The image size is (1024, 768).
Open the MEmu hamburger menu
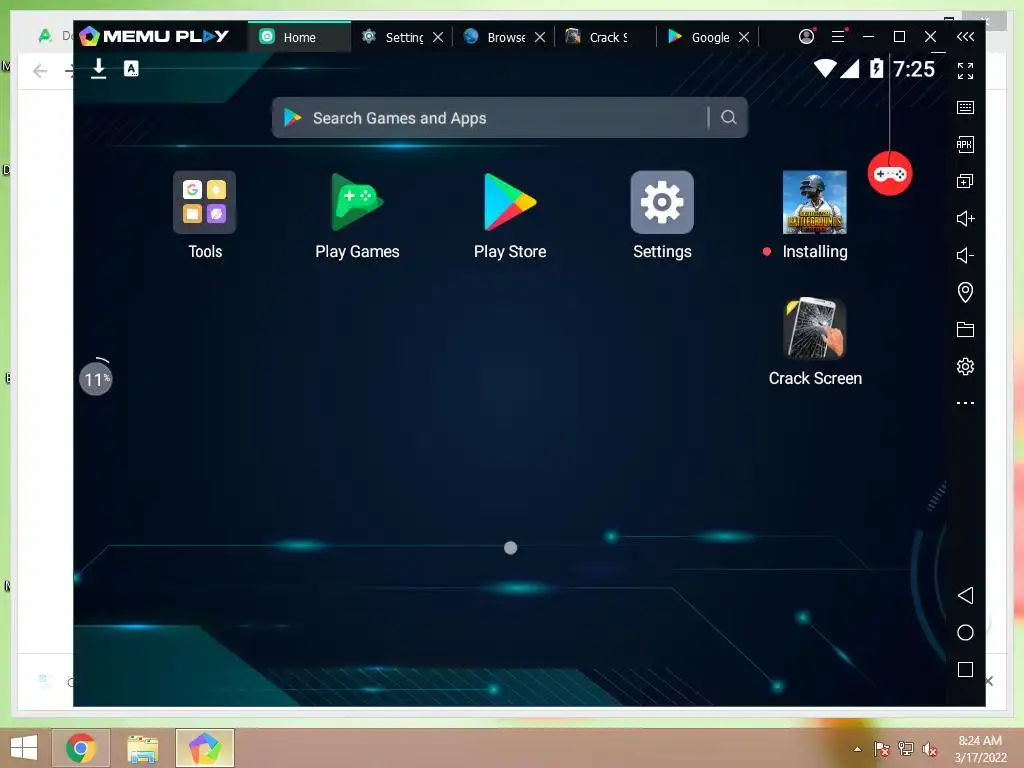[x=839, y=37]
